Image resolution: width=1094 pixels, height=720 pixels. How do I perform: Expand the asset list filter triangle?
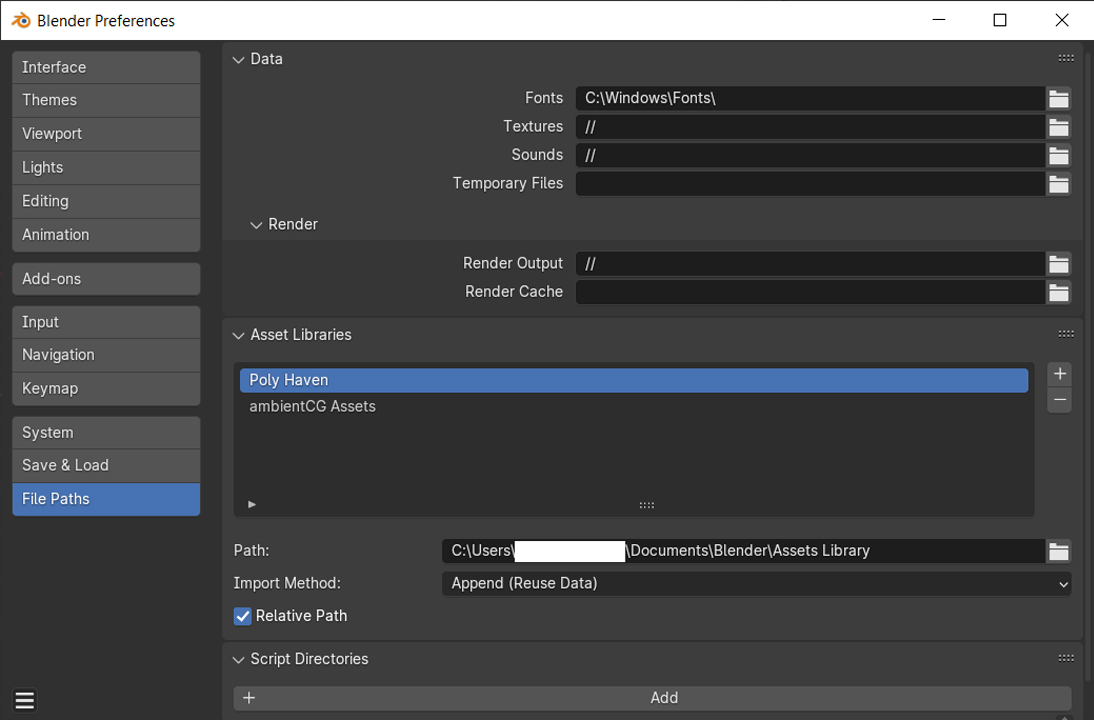coord(252,505)
